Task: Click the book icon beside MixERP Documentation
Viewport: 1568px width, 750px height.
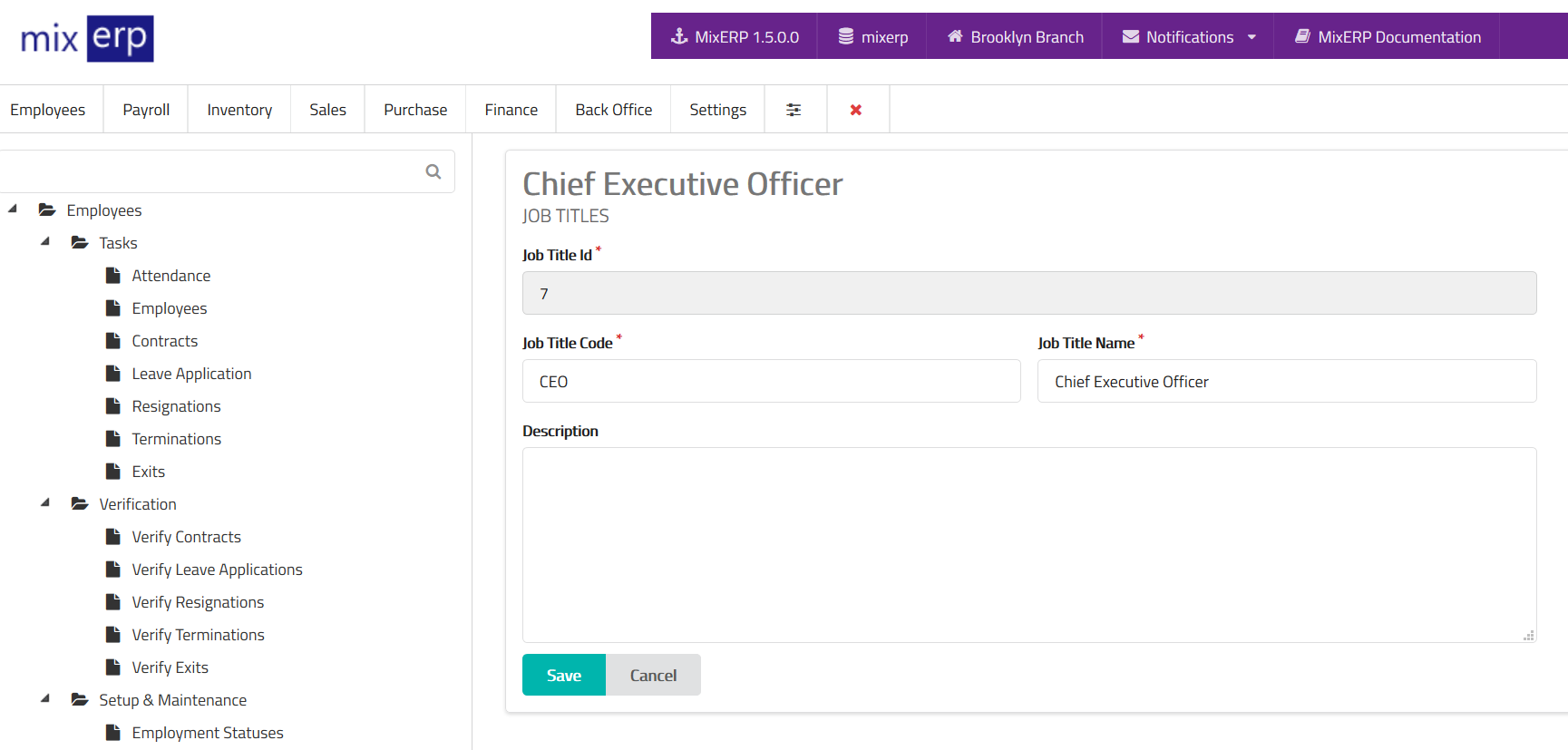Action: 1302,36
